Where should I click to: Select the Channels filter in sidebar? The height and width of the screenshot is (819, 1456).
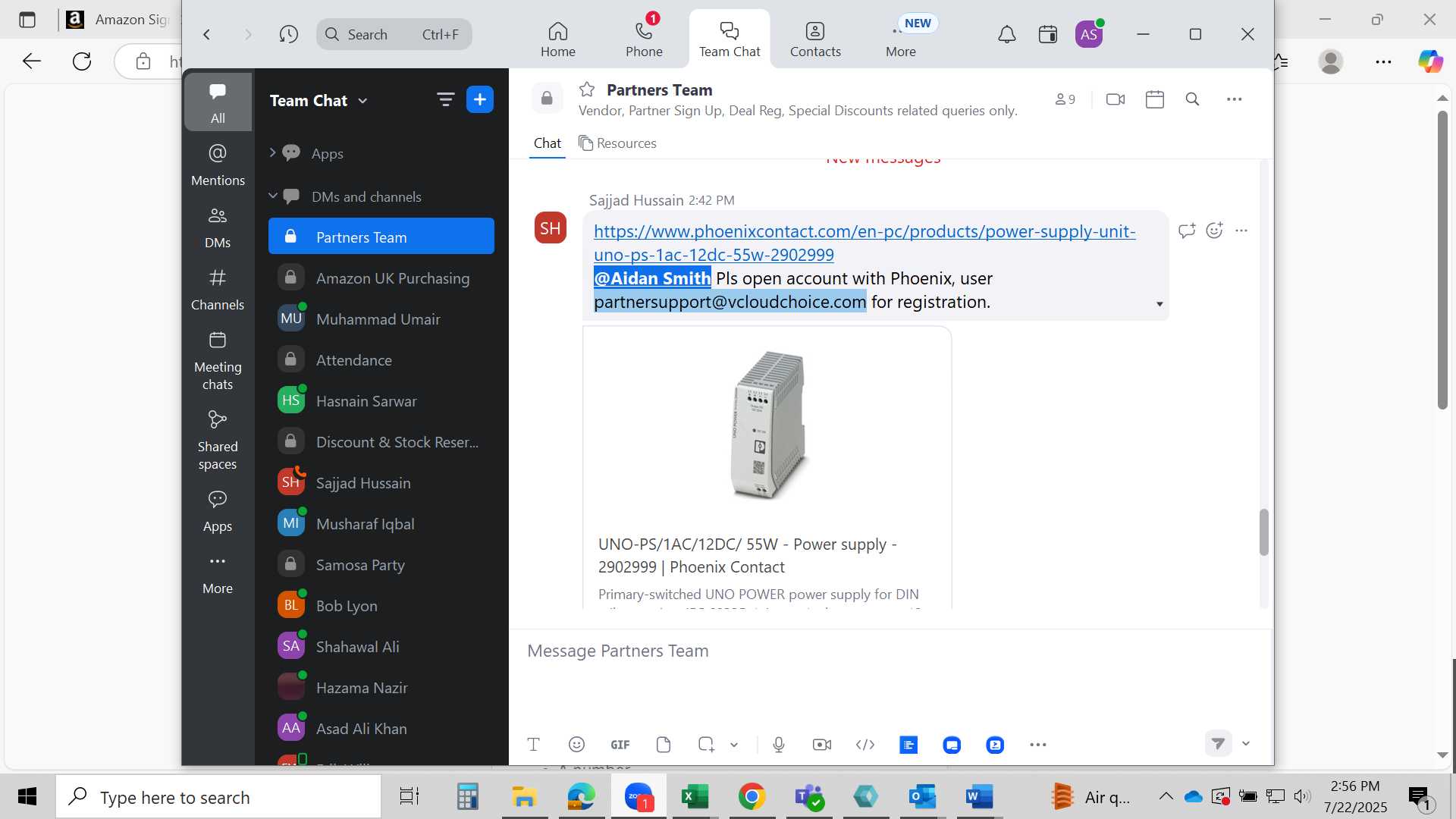point(218,290)
